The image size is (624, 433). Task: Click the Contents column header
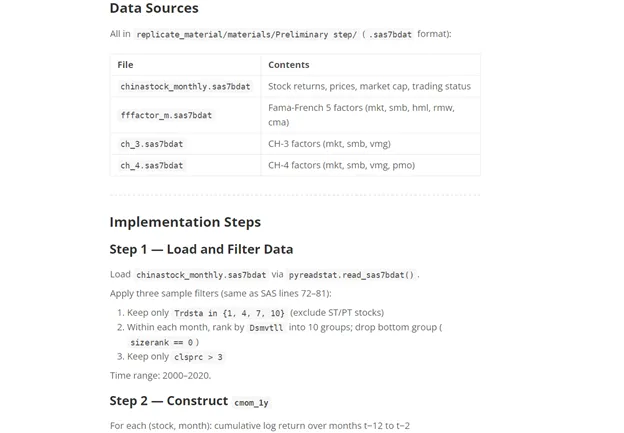tap(288, 65)
